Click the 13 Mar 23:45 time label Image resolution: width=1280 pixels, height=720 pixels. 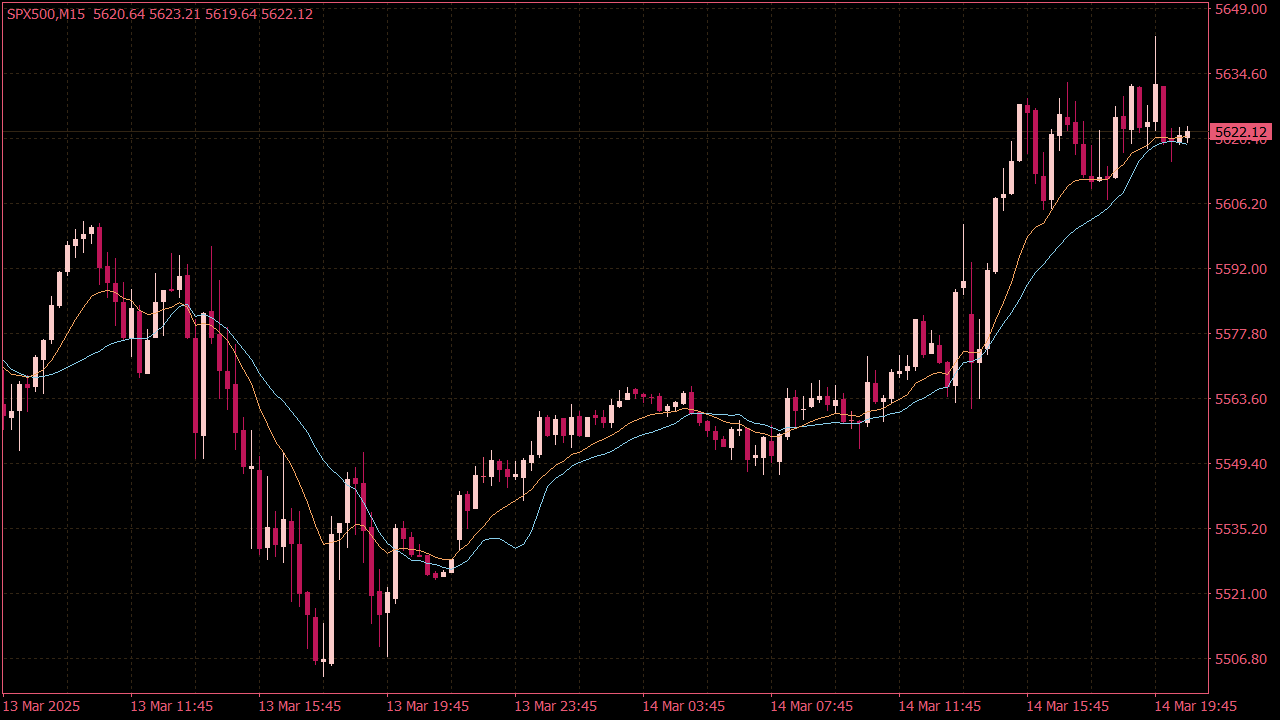click(555, 706)
